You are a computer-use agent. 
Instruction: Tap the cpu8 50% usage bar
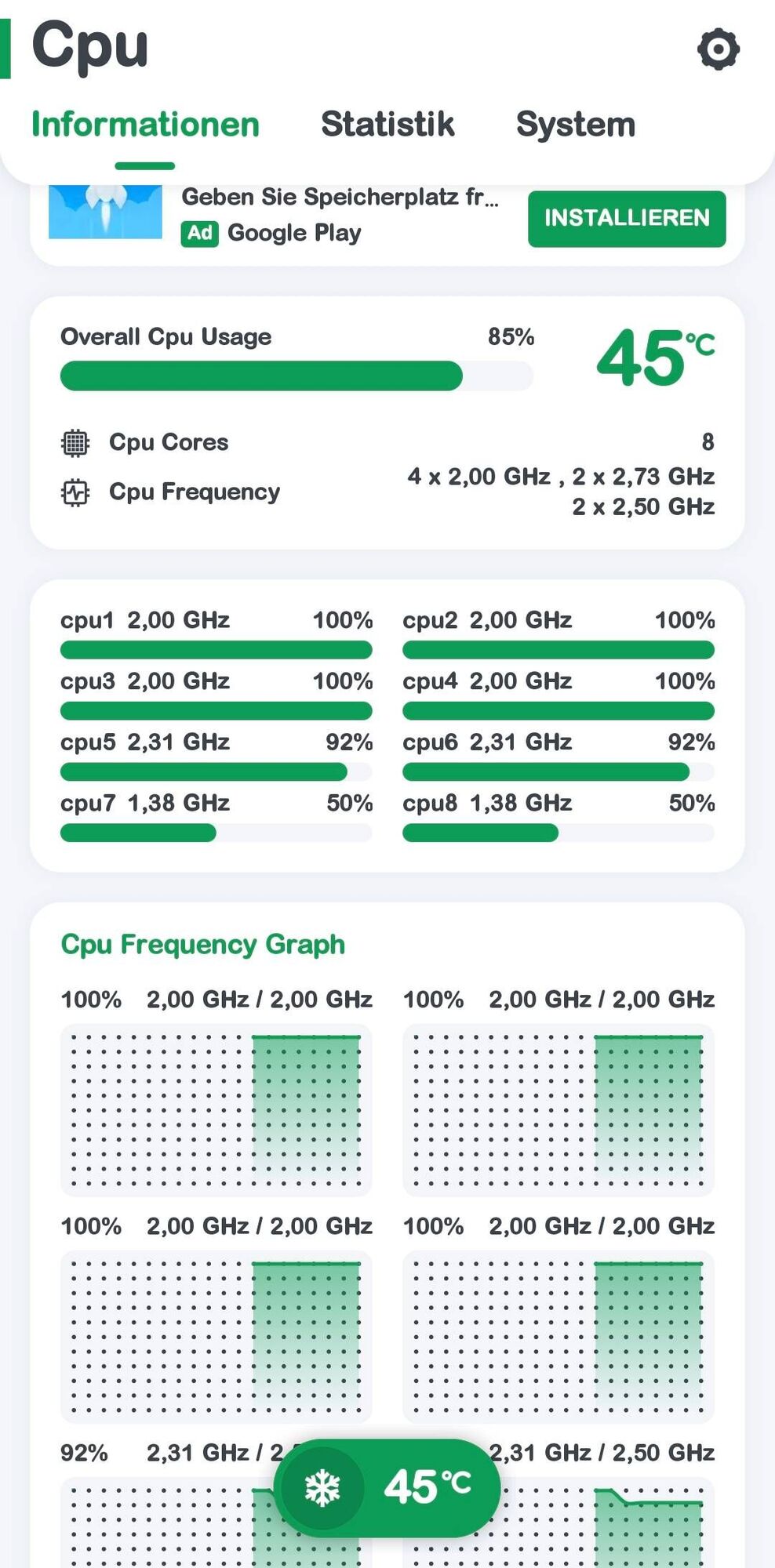coord(559,833)
